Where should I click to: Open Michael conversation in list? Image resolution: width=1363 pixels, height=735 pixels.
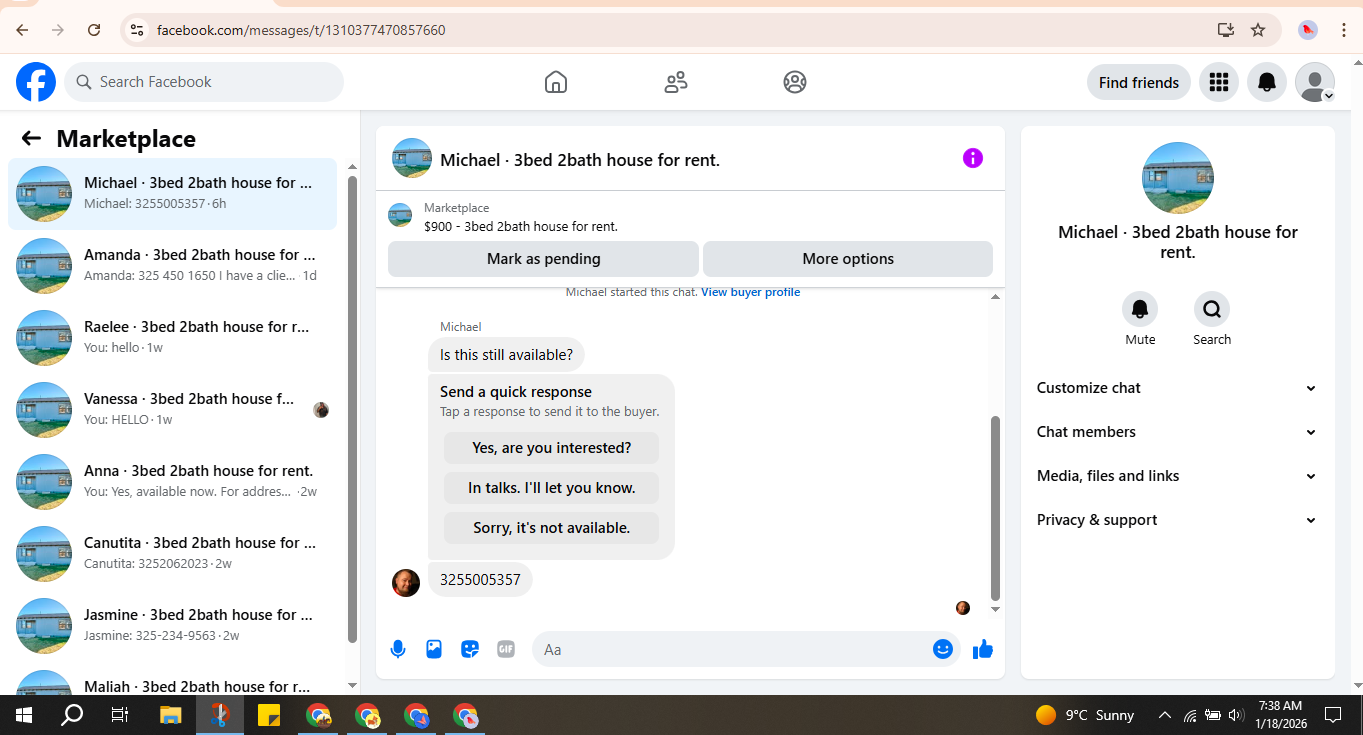tap(172, 194)
